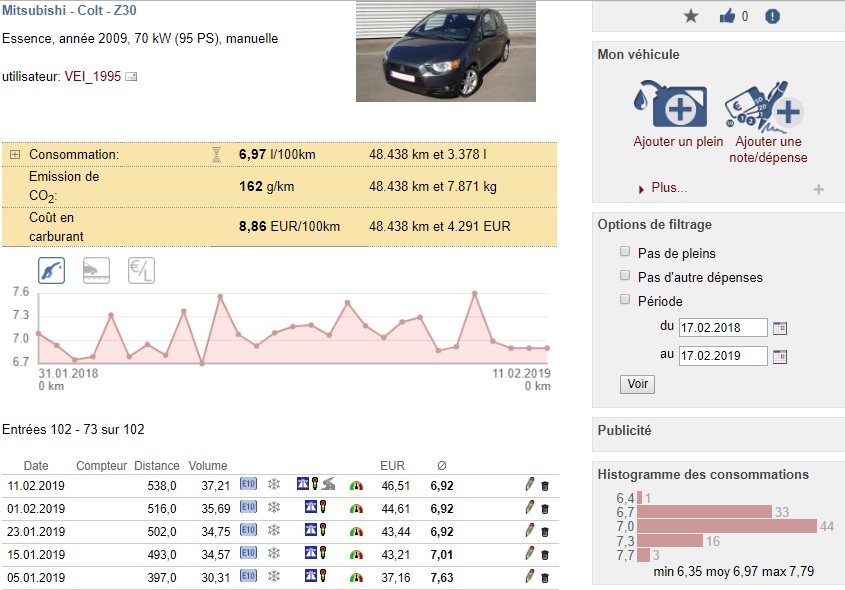Enable the 'Pas d'autre dépenses' checkbox

625,275
